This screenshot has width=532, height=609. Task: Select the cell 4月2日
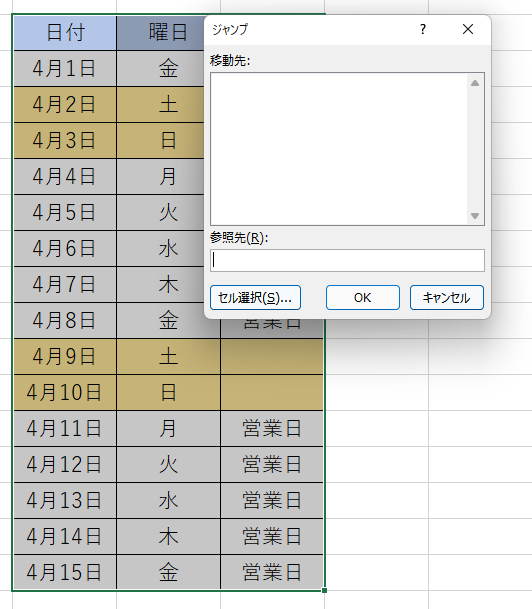[65, 104]
